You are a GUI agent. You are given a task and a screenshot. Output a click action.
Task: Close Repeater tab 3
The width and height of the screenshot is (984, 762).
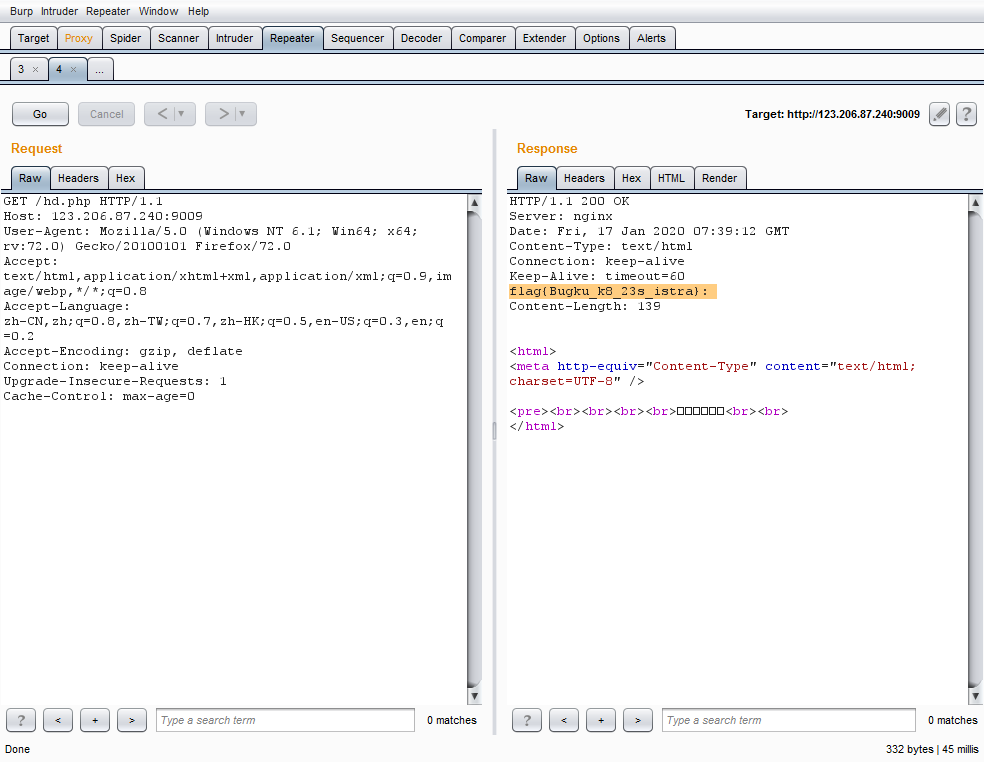pos(35,70)
